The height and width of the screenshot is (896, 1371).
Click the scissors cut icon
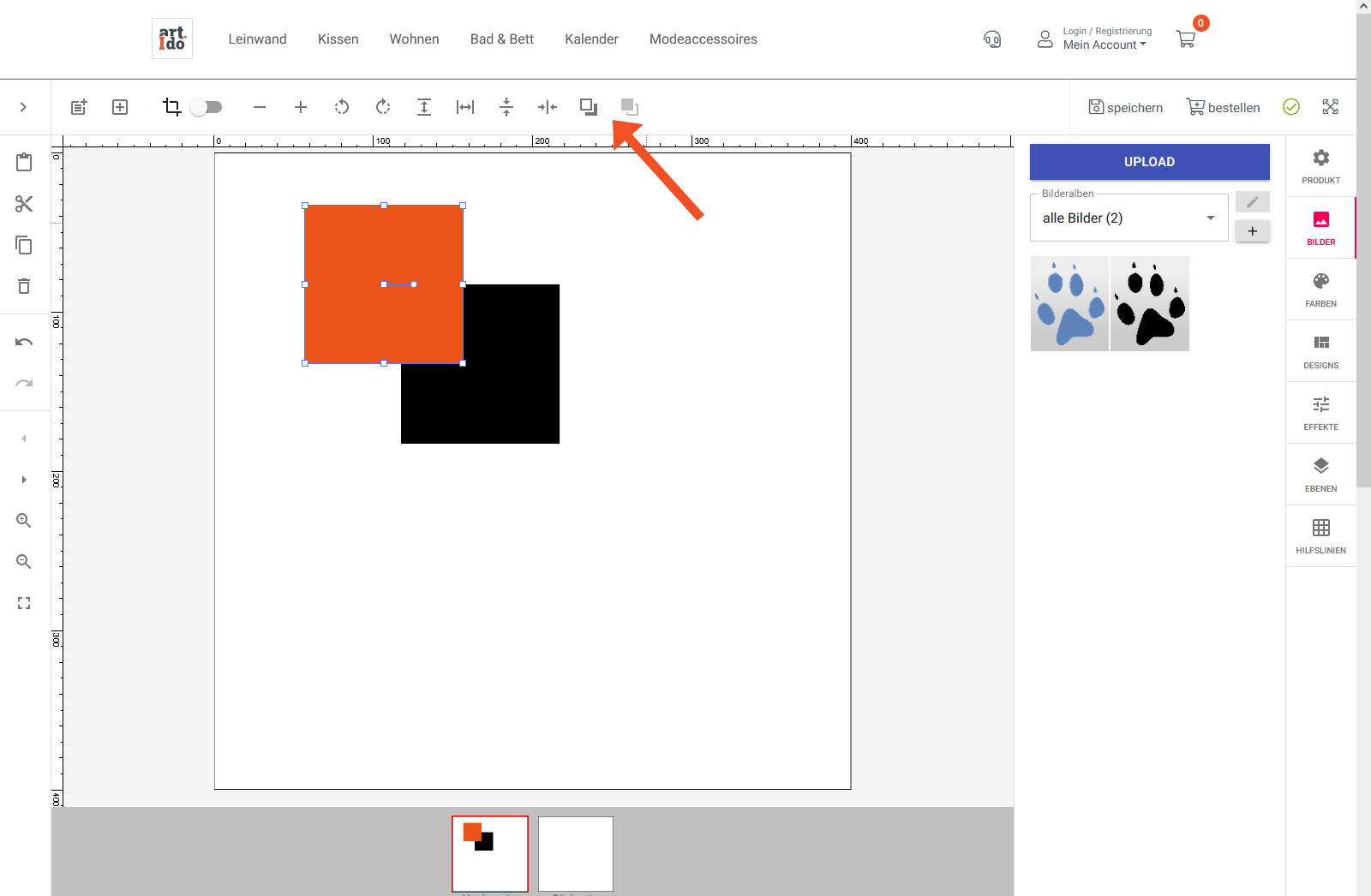24,204
